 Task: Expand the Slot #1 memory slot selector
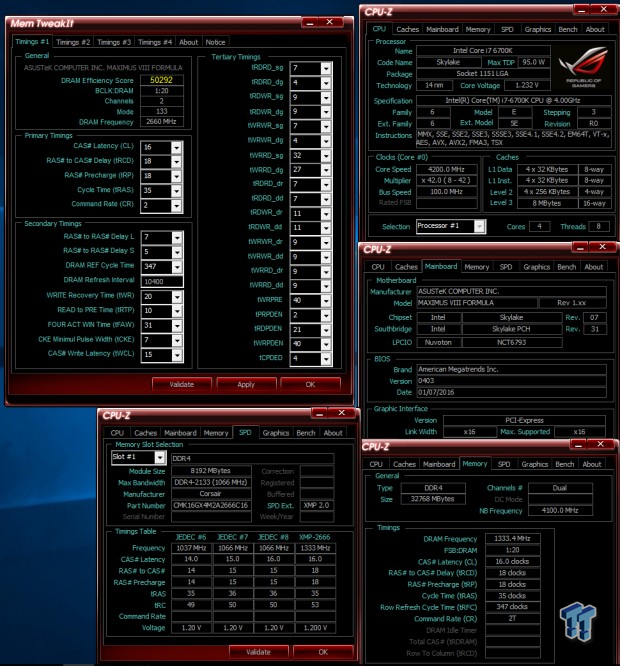(160, 457)
